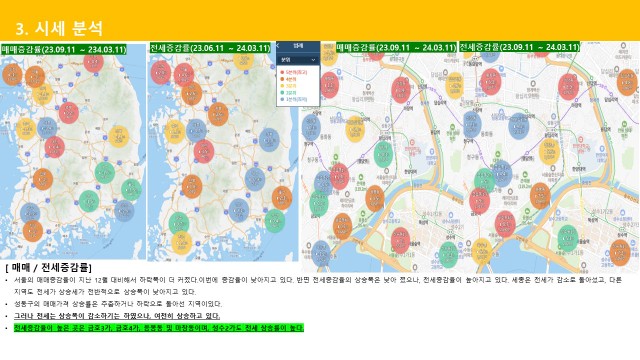640x360 pixels.
Task: Click the first bullet paragraph starting 서울의 매매증감률이
Action: 318,286
